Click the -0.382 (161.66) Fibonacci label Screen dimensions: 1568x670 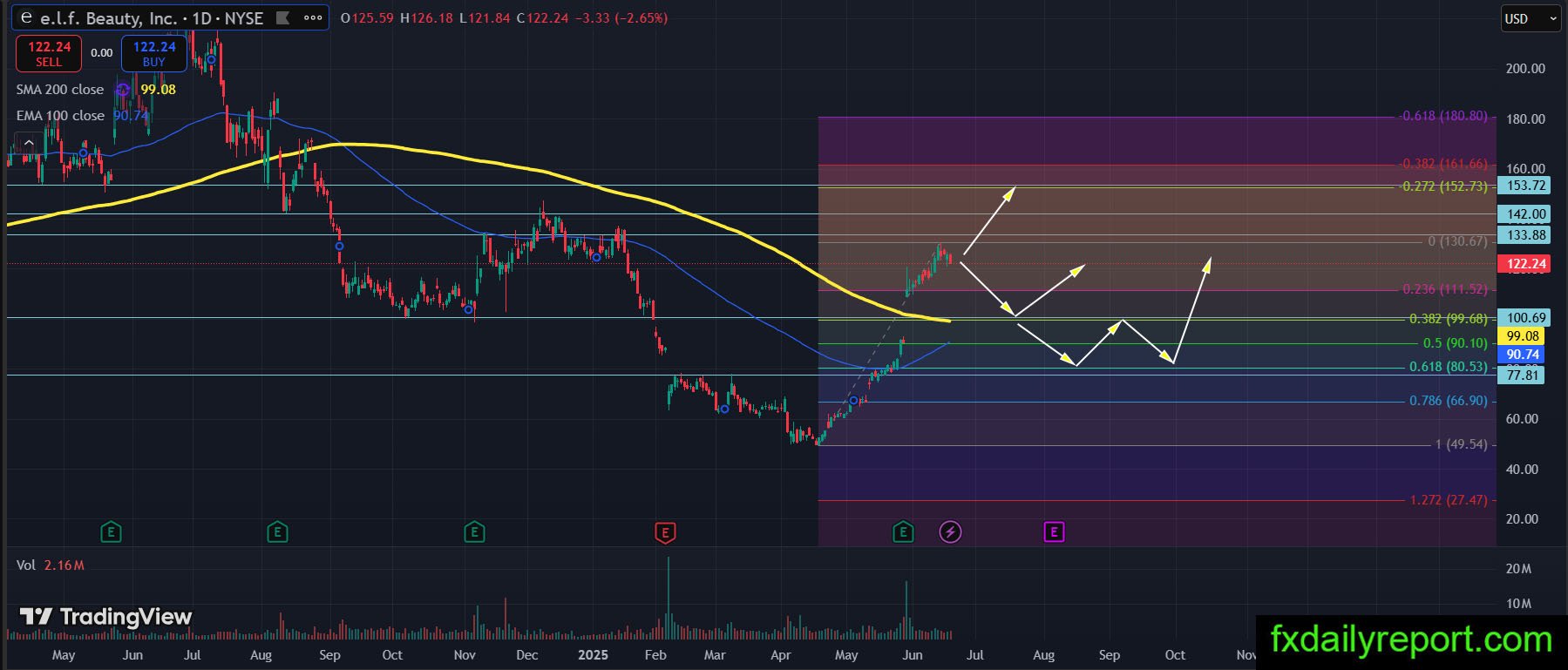(x=1442, y=164)
